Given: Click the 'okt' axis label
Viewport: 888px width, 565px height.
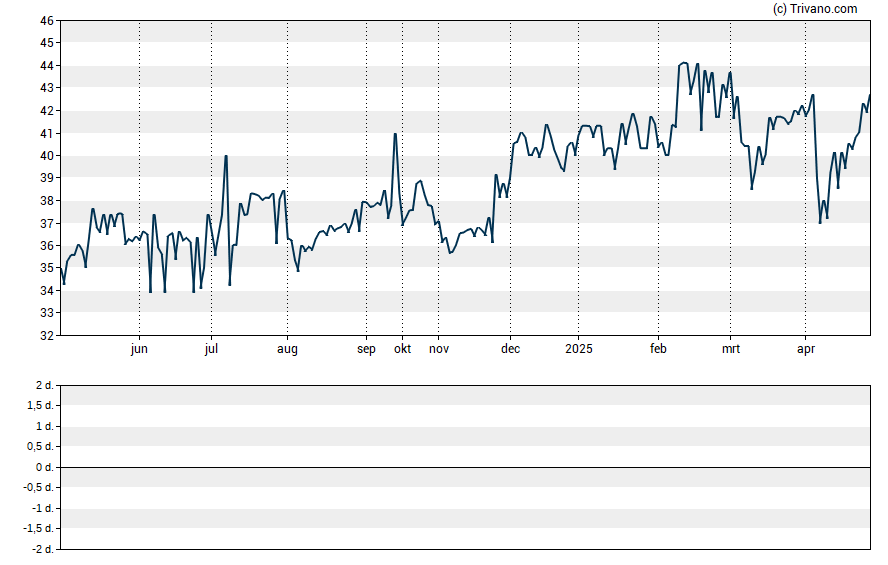Looking at the screenshot, I should point(403,349).
